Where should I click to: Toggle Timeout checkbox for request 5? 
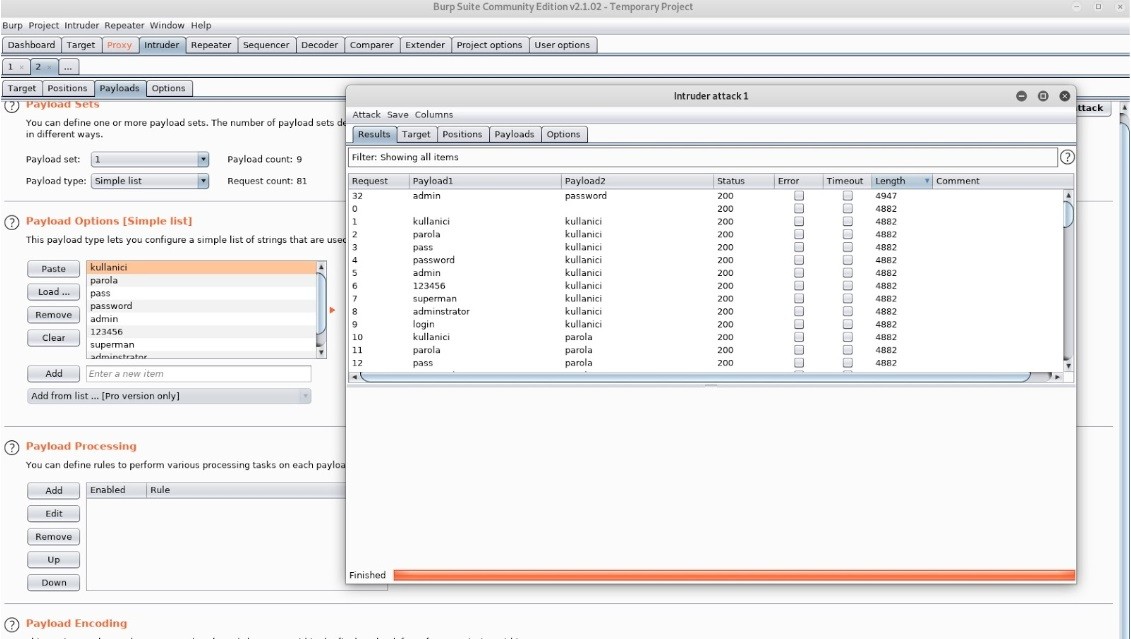(x=847, y=273)
